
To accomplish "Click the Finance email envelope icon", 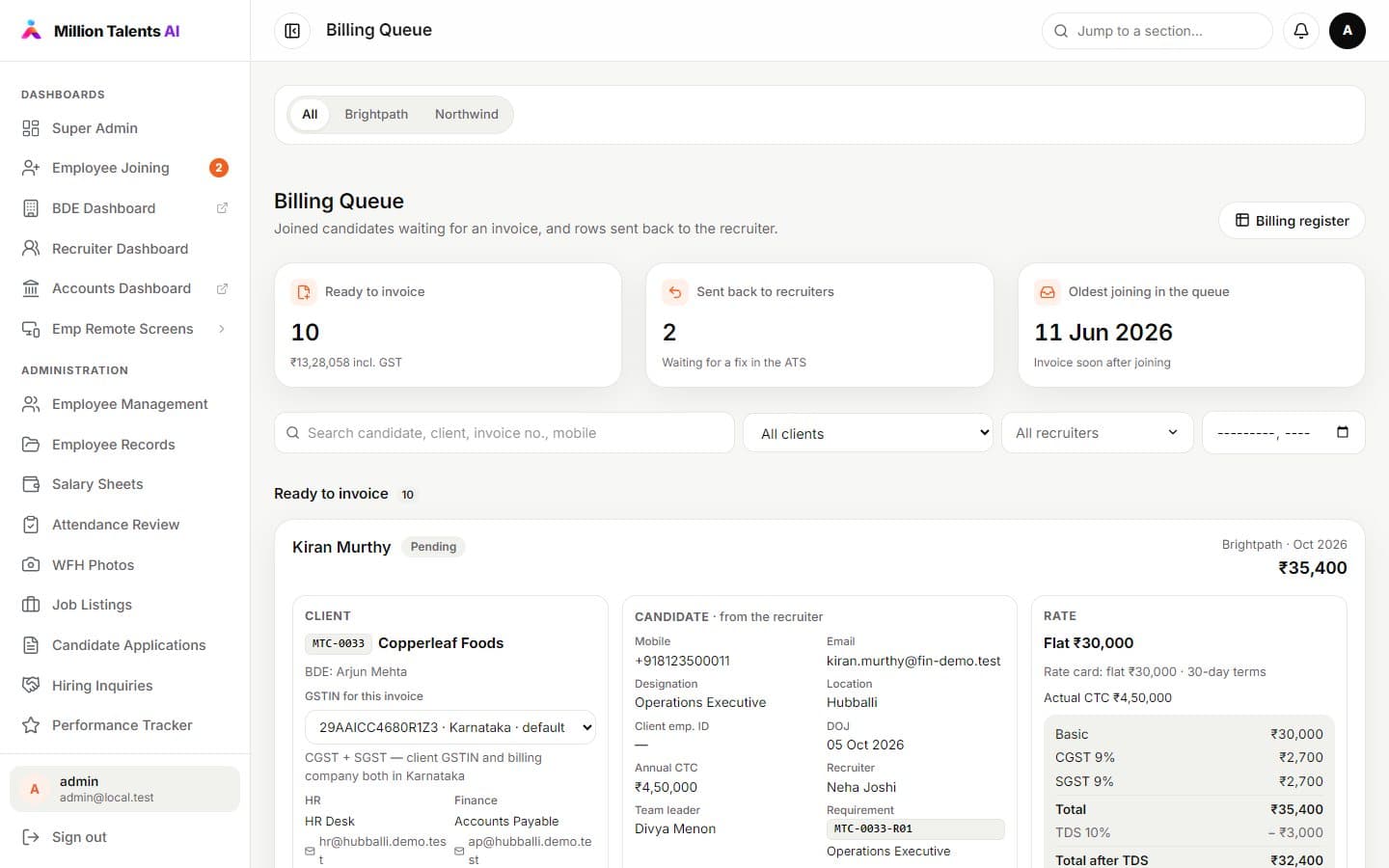I will click(x=459, y=851).
